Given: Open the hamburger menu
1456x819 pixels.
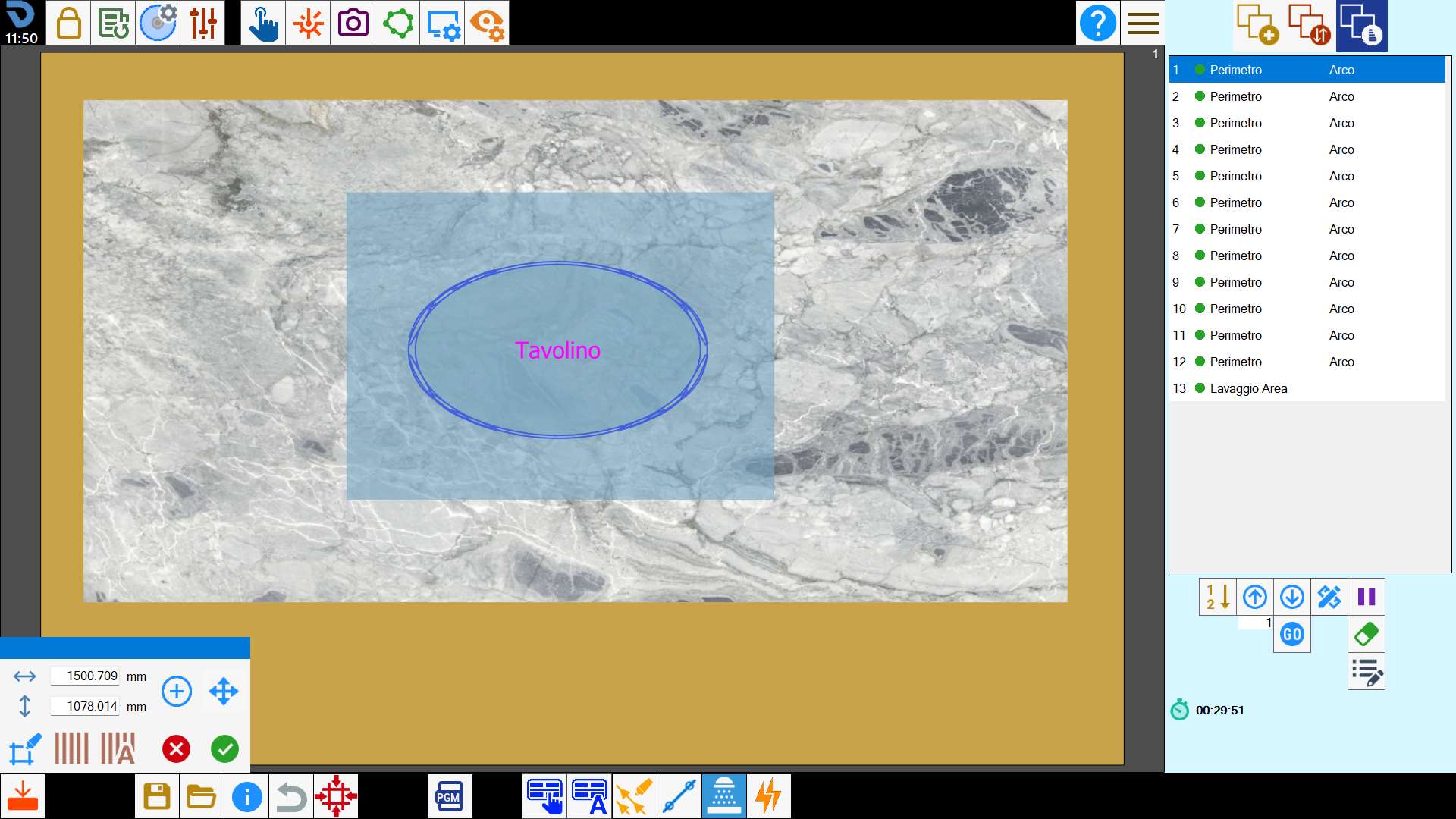Looking at the screenshot, I should point(1143,23).
